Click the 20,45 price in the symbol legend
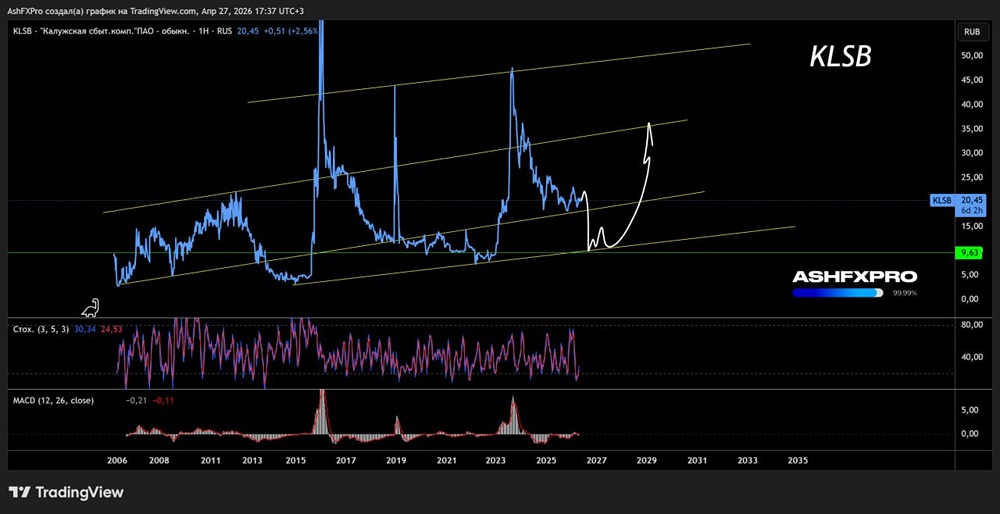This screenshot has width=1000, height=514. [x=249, y=30]
